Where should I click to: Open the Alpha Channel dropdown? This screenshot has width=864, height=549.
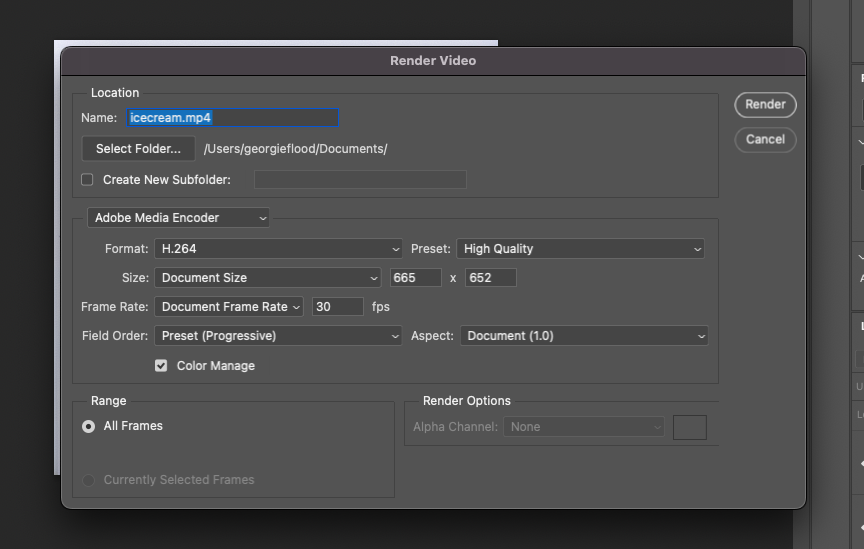(584, 427)
